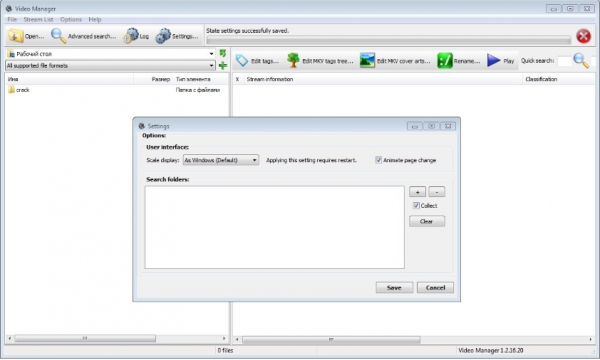This screenshot has width=600, height=360.
Task: Open Advanced search magnifier tool
Action: click(x=58, y=36)
